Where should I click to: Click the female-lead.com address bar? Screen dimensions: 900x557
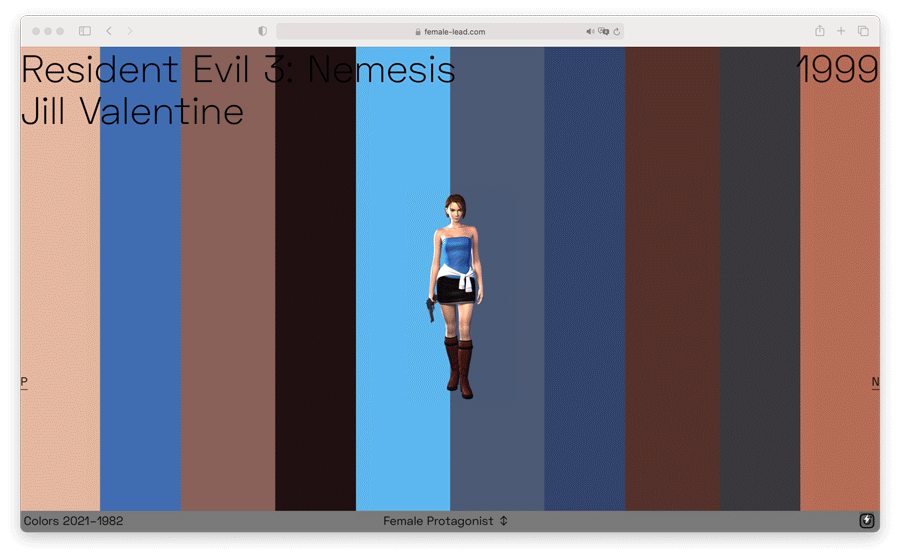tap(450, 32)
